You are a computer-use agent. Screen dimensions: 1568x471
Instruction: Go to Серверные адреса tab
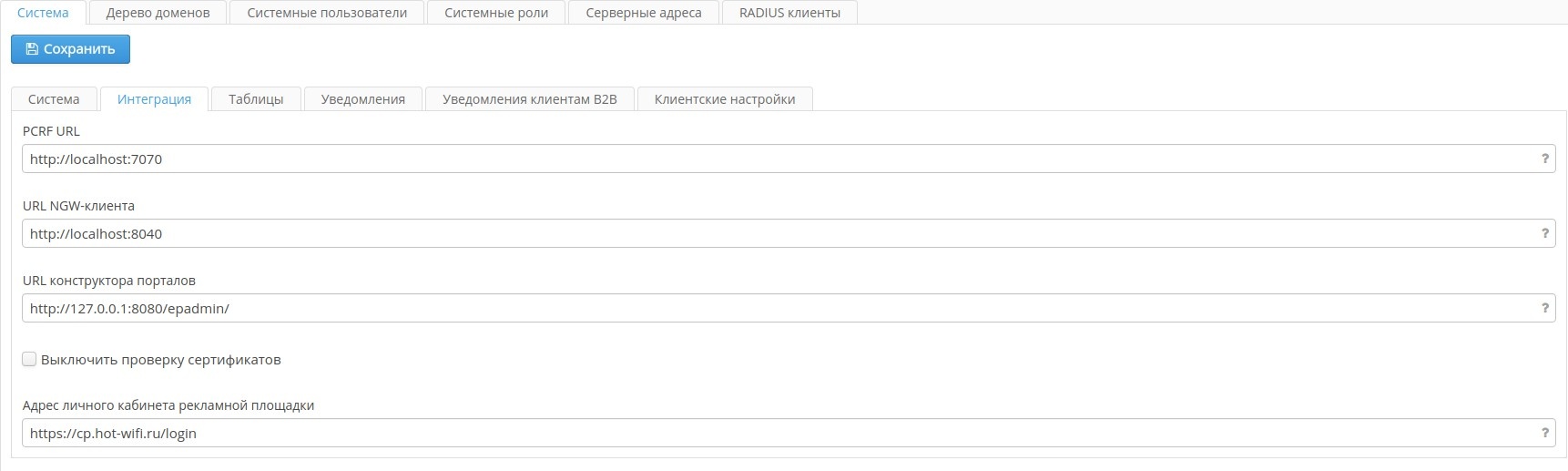click(x=643, y=13)
